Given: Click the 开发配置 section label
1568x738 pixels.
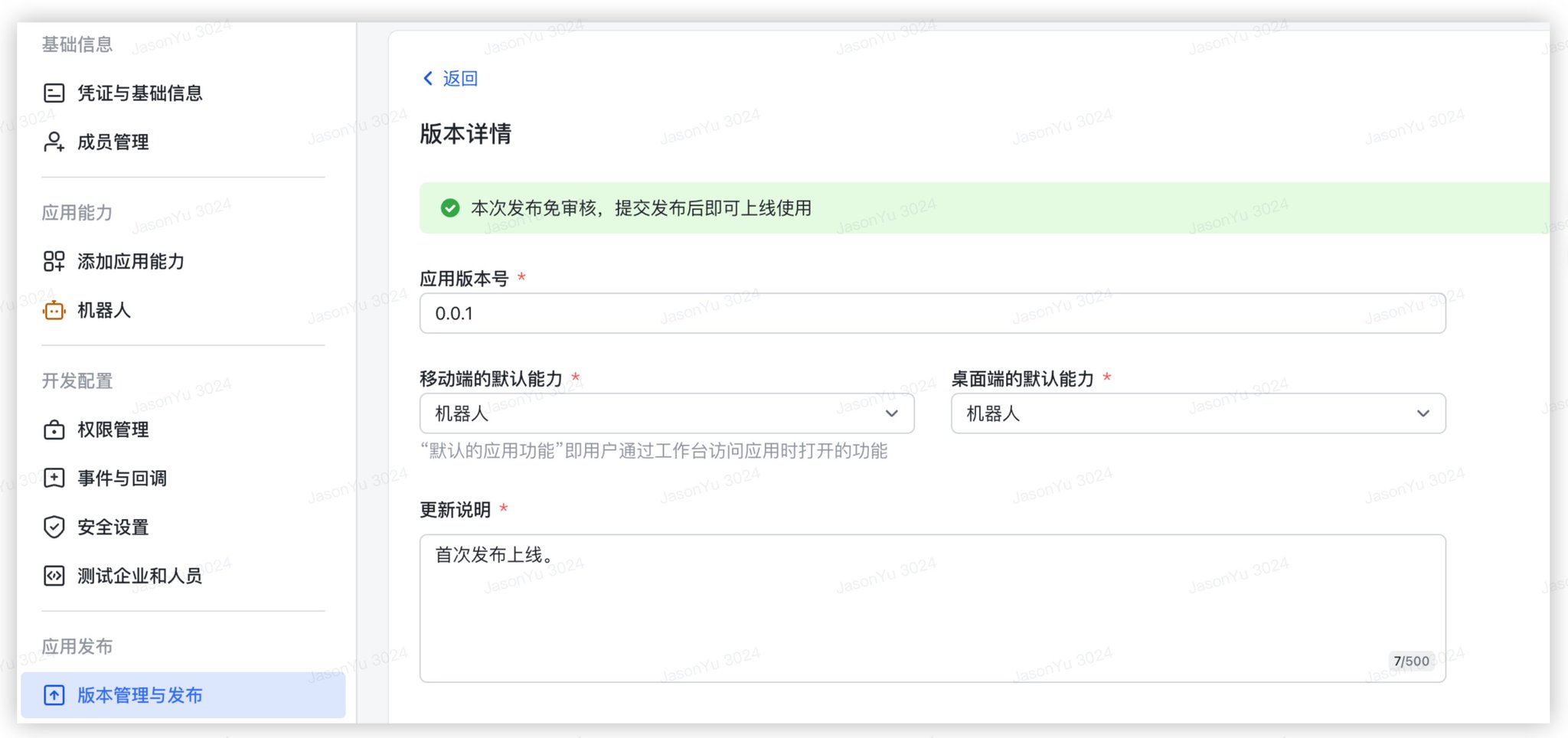Looking at the screenshot, I should point(77,380).
